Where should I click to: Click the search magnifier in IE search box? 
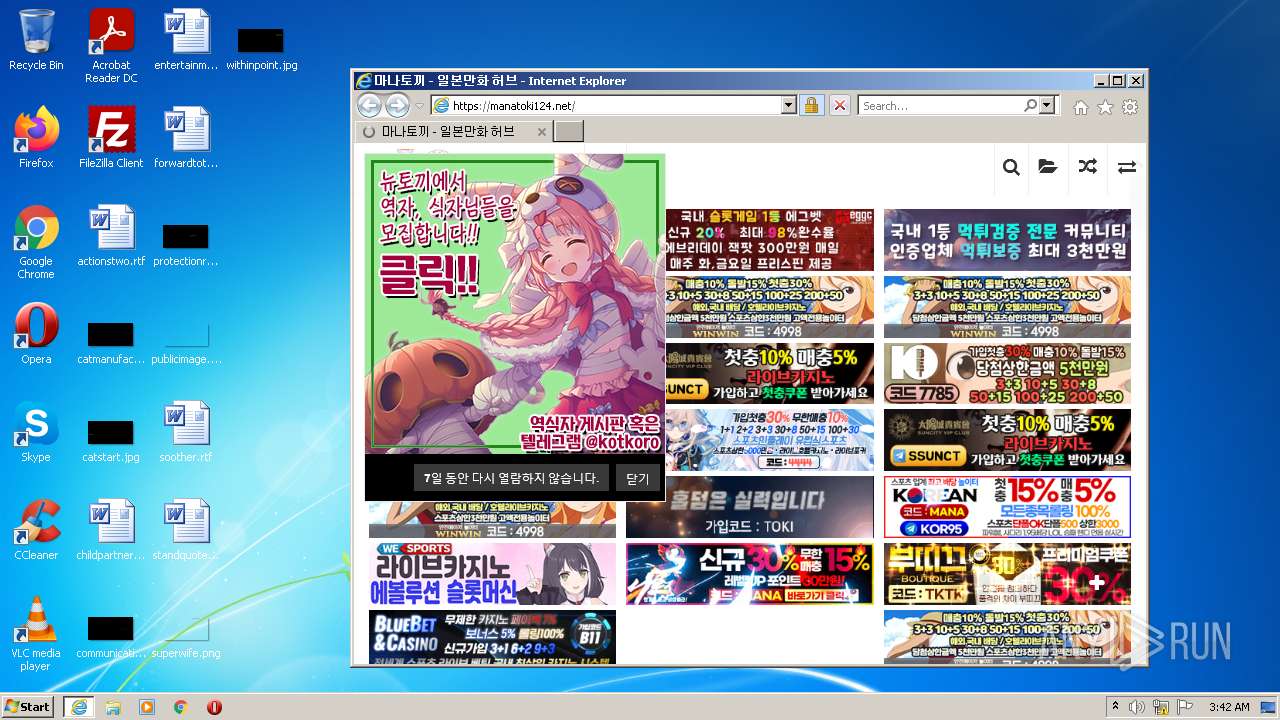[1031, 105]
